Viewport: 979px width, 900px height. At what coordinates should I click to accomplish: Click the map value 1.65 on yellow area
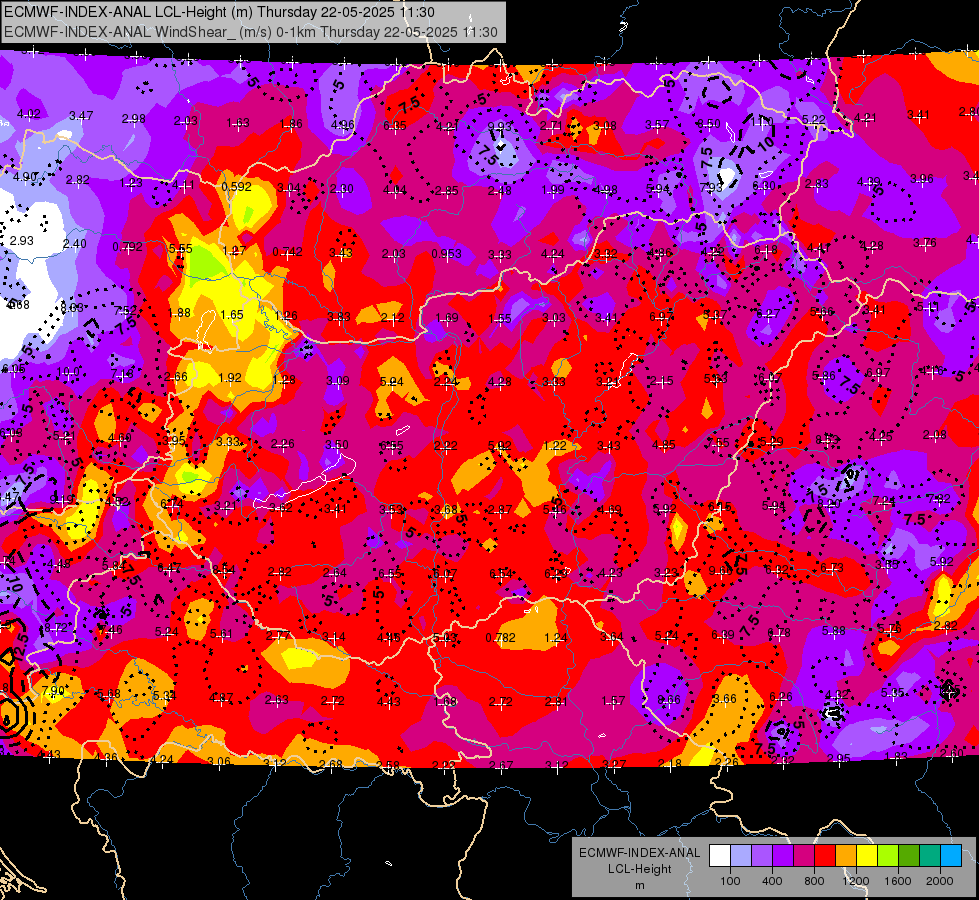point(232,315)
